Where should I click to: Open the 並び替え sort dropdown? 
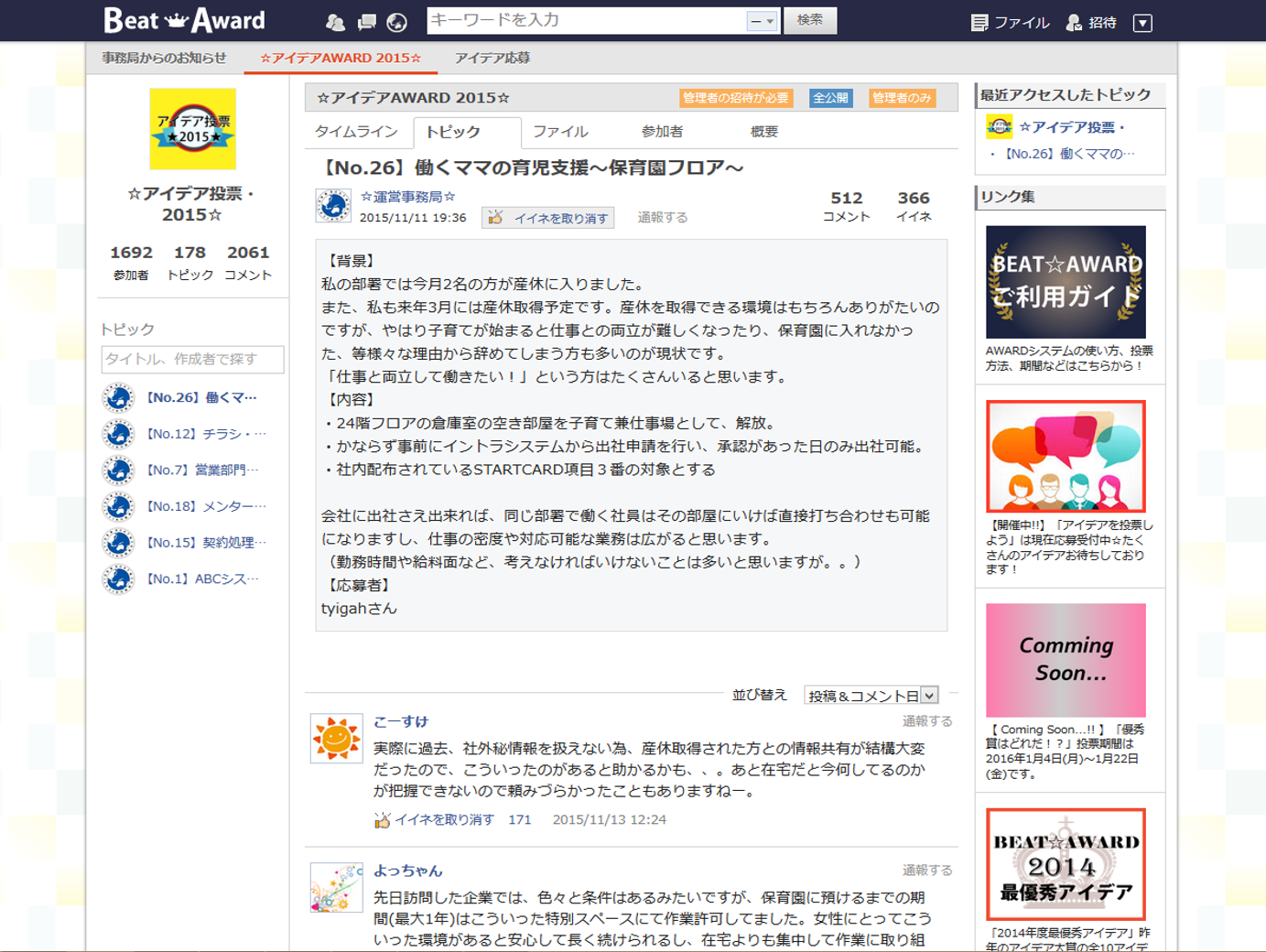tap(871, 696)
